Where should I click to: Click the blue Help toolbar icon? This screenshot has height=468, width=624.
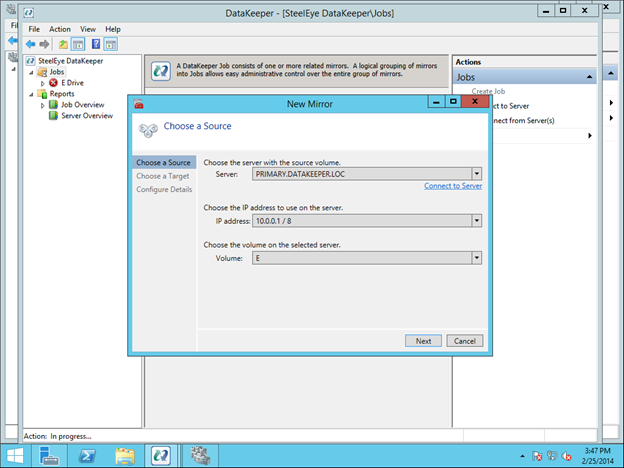point(95,45)
